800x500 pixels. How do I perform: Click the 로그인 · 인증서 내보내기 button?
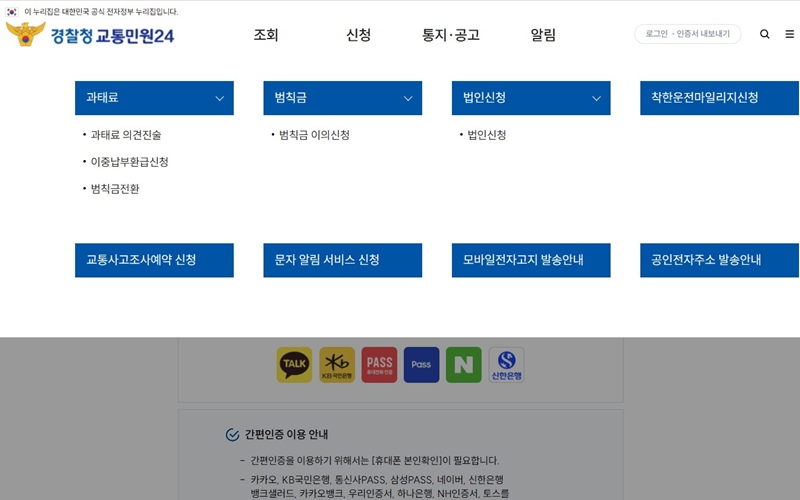click(x=687, y=34)
